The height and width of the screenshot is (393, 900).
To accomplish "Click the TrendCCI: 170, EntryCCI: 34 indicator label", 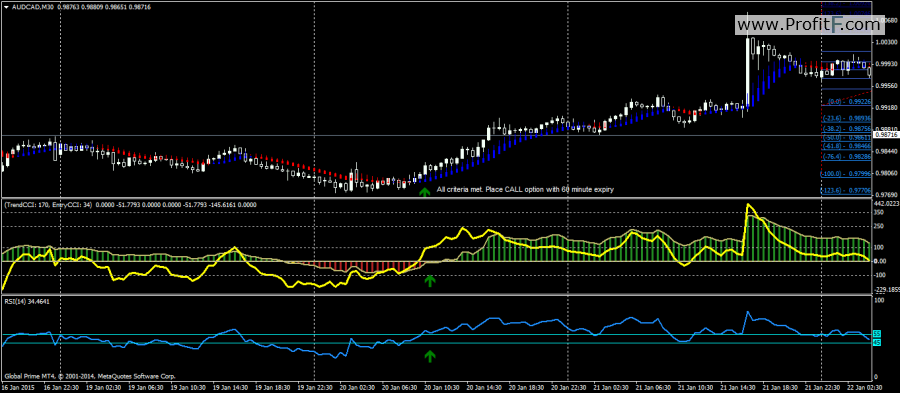I will click(48, 204).
